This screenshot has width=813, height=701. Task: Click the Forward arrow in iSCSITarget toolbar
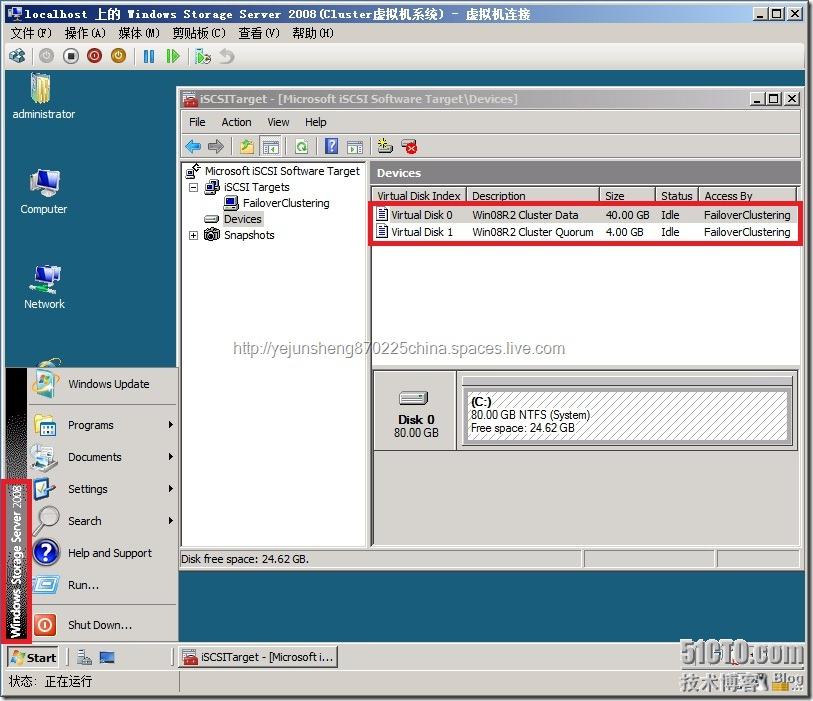pyautogui.click(x=216, y=147)
